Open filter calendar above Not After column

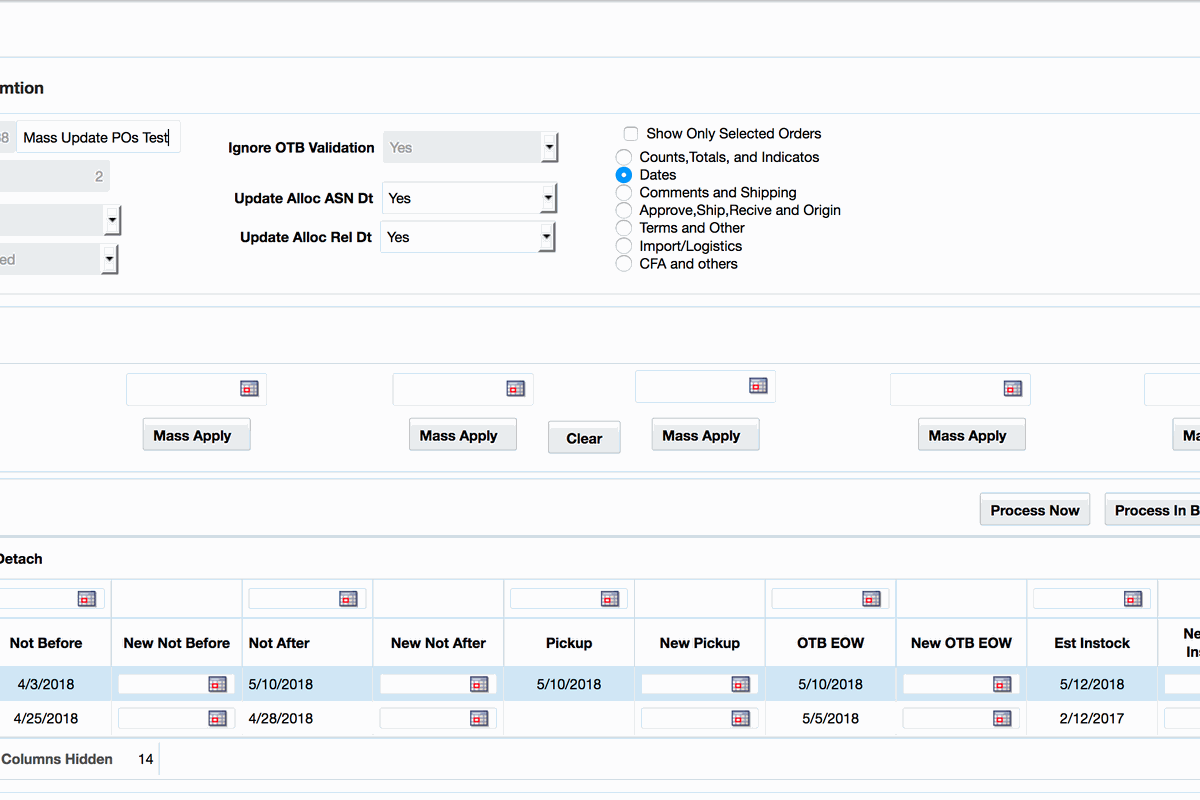pyautogui.click(x=348, y=598)
